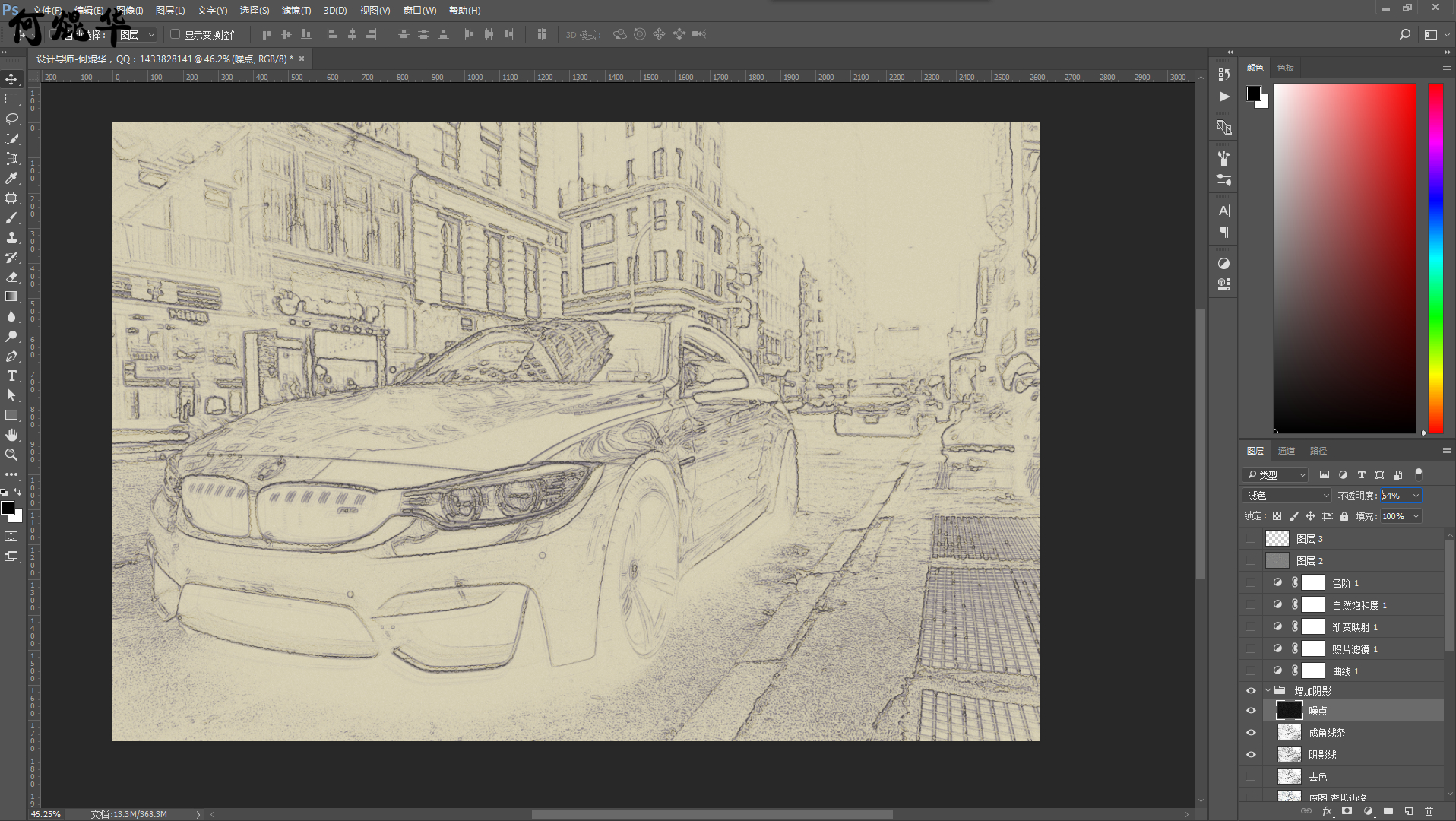Select the Horizontal Type tool

click(11, 376)
